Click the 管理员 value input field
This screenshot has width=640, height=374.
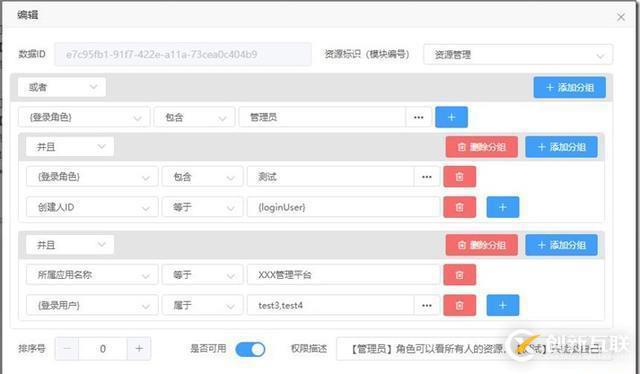click(x=322, y=118)
